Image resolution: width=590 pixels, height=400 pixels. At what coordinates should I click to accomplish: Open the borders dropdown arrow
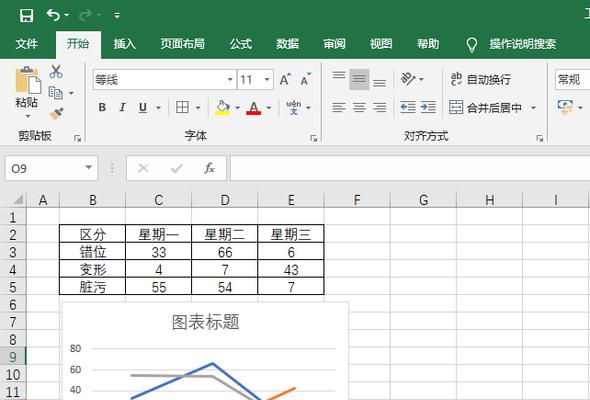click(x=198, y=108)
